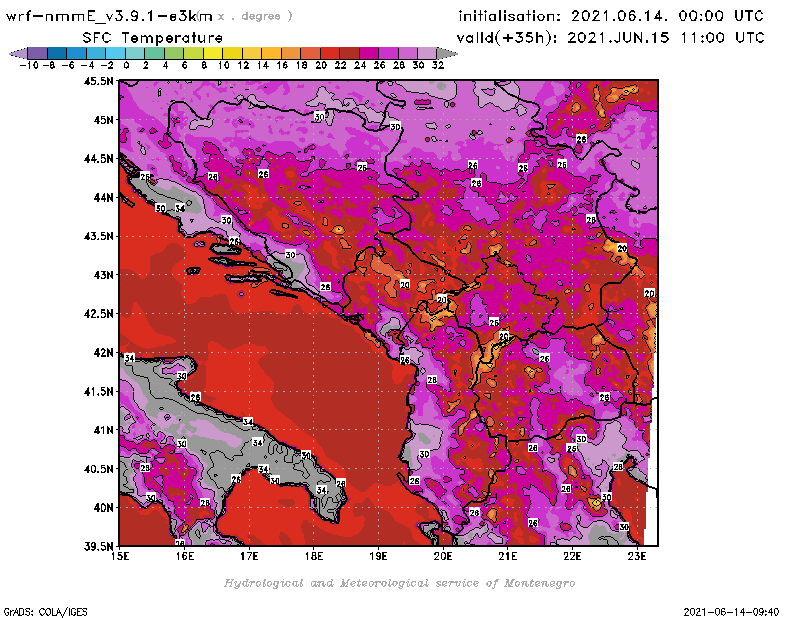Click the light pink 30 to 32 legend swatch
The image size is (800, 618).
pyautogui.click(x=428, y=53)
